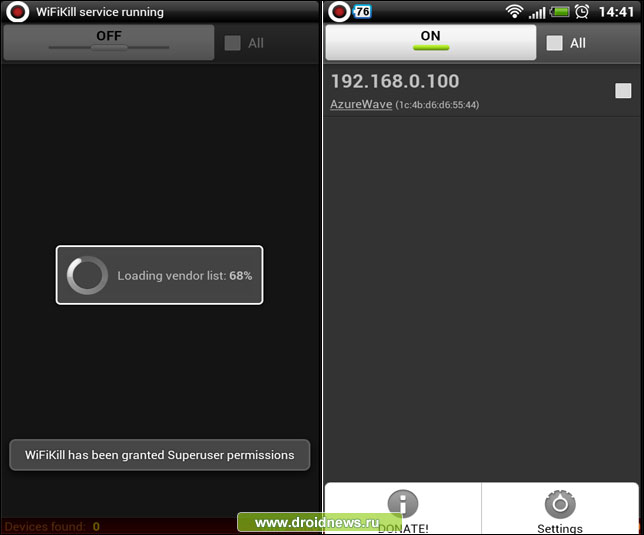Tap the WiFiKill notification icon in left status bar
644x535 pixels.
pos(17,12)
